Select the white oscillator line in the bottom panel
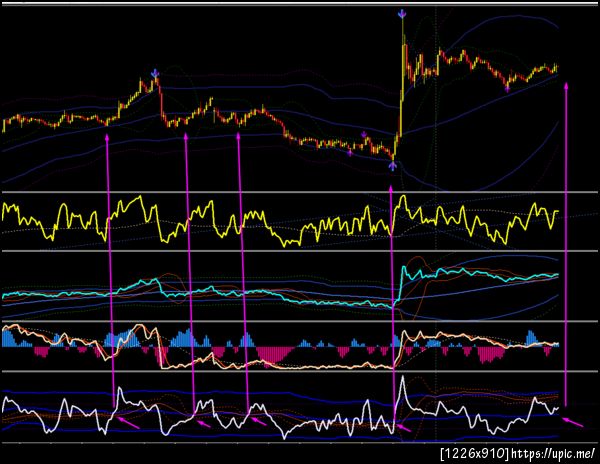This screenshot has width=600, height=464. [280, 408]
